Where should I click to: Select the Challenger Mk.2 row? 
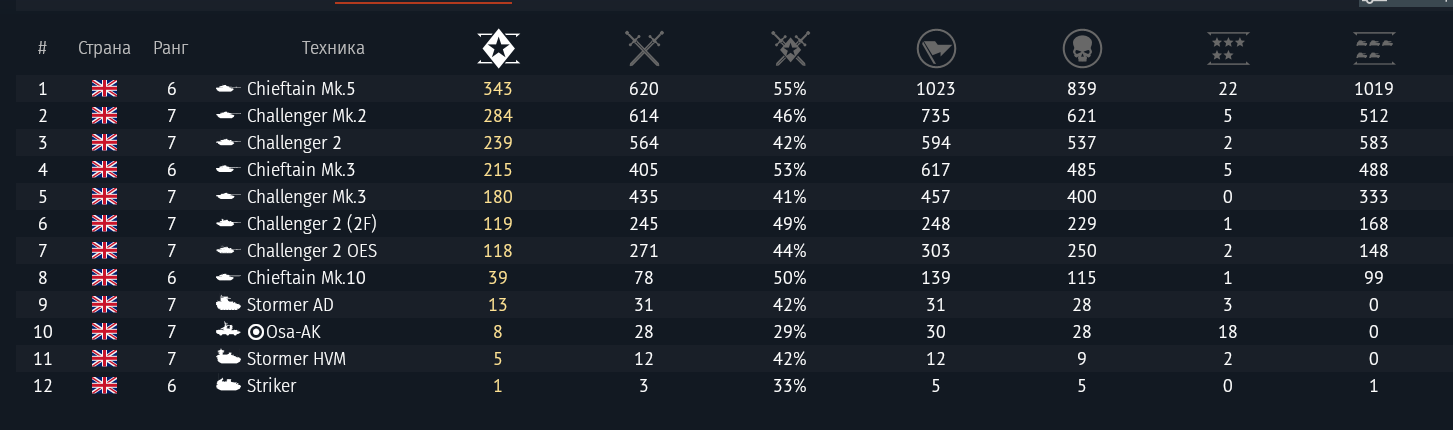(x=306, y=116)
